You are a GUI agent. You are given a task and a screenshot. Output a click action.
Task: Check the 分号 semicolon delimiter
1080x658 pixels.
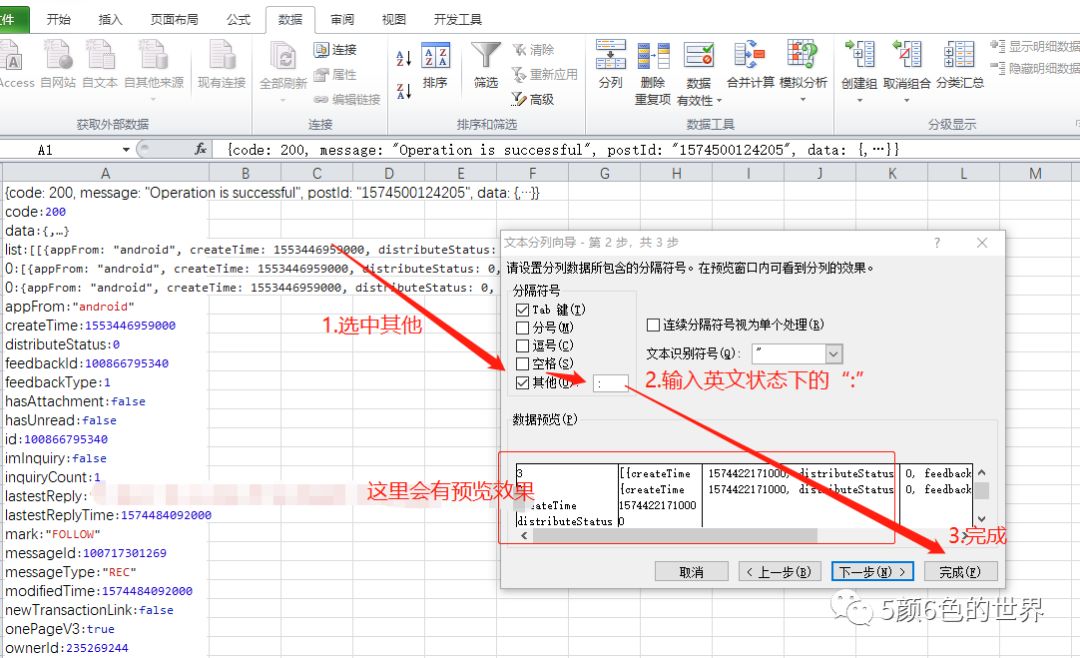coord(522,328)
